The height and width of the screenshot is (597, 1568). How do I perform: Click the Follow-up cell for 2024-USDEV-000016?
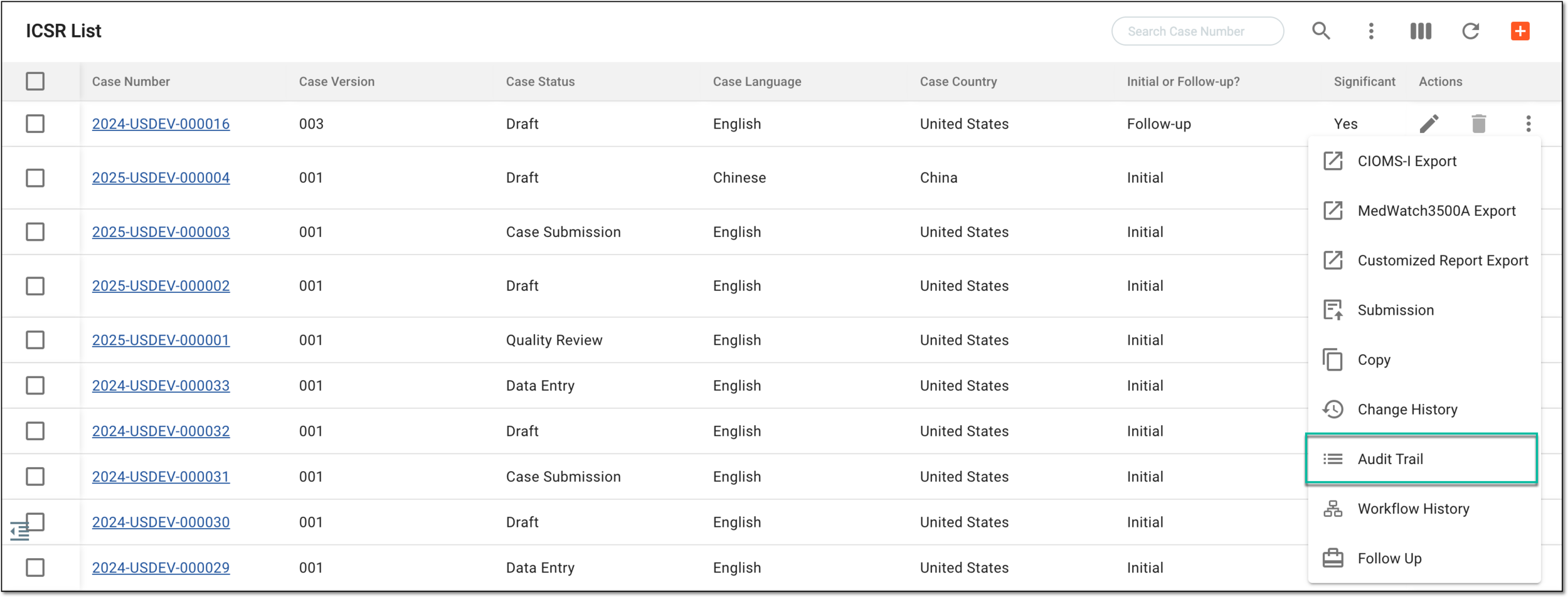1158,124
